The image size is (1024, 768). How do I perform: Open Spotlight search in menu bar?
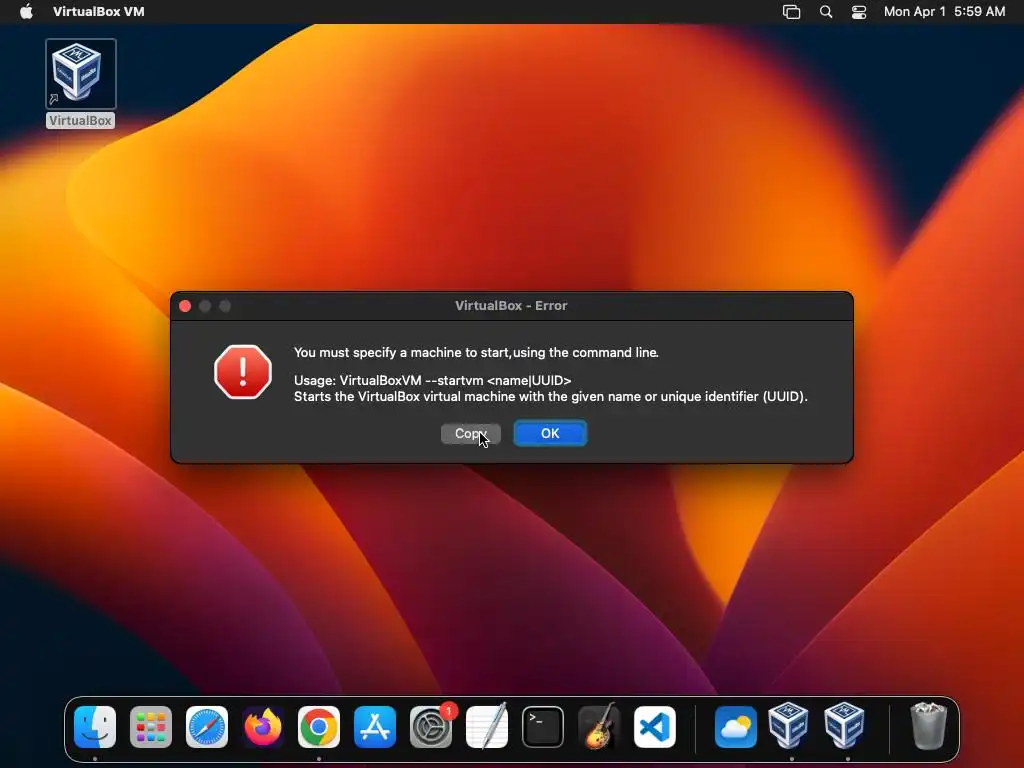[826, 12]
